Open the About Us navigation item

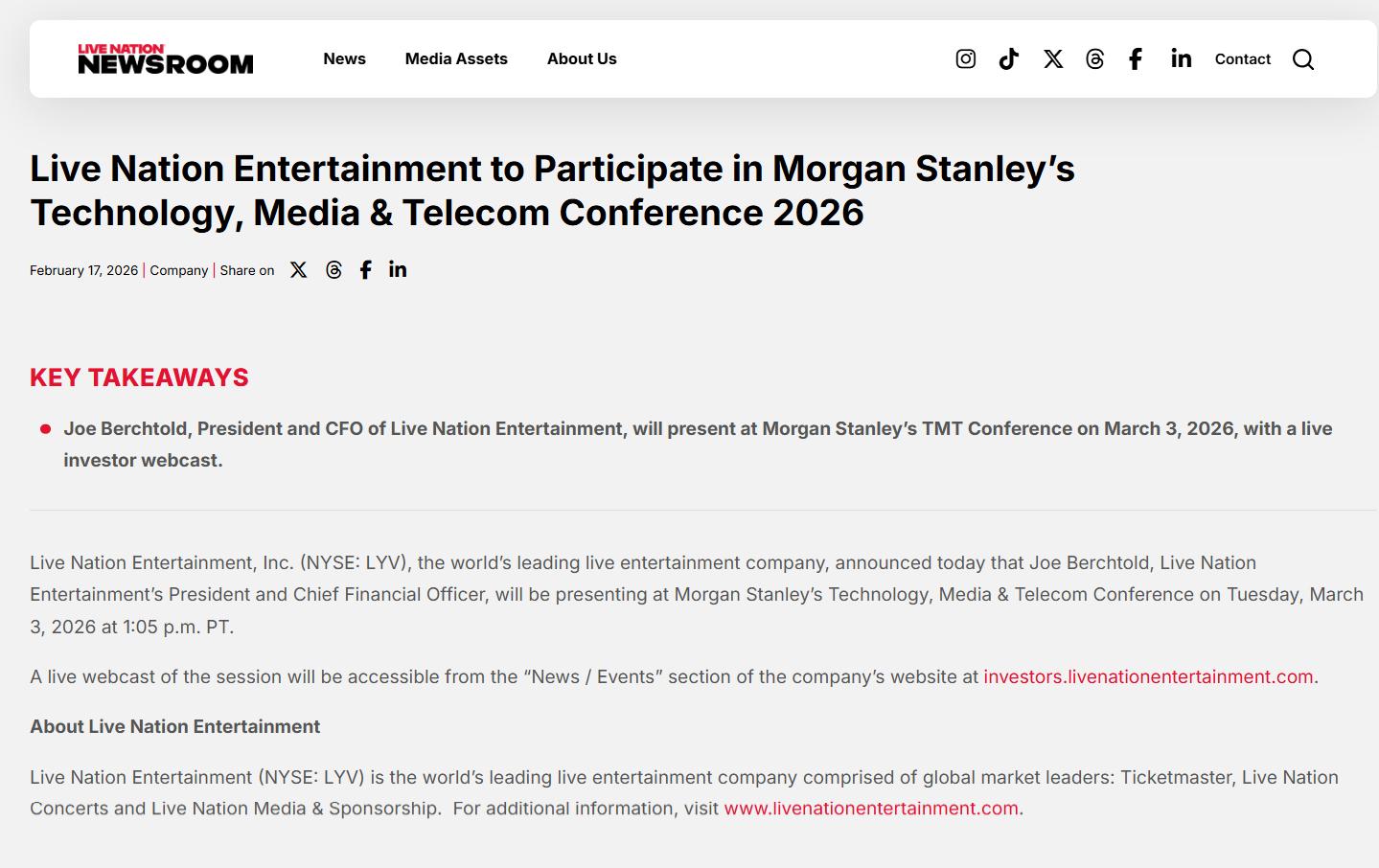(x=582, y=58)
